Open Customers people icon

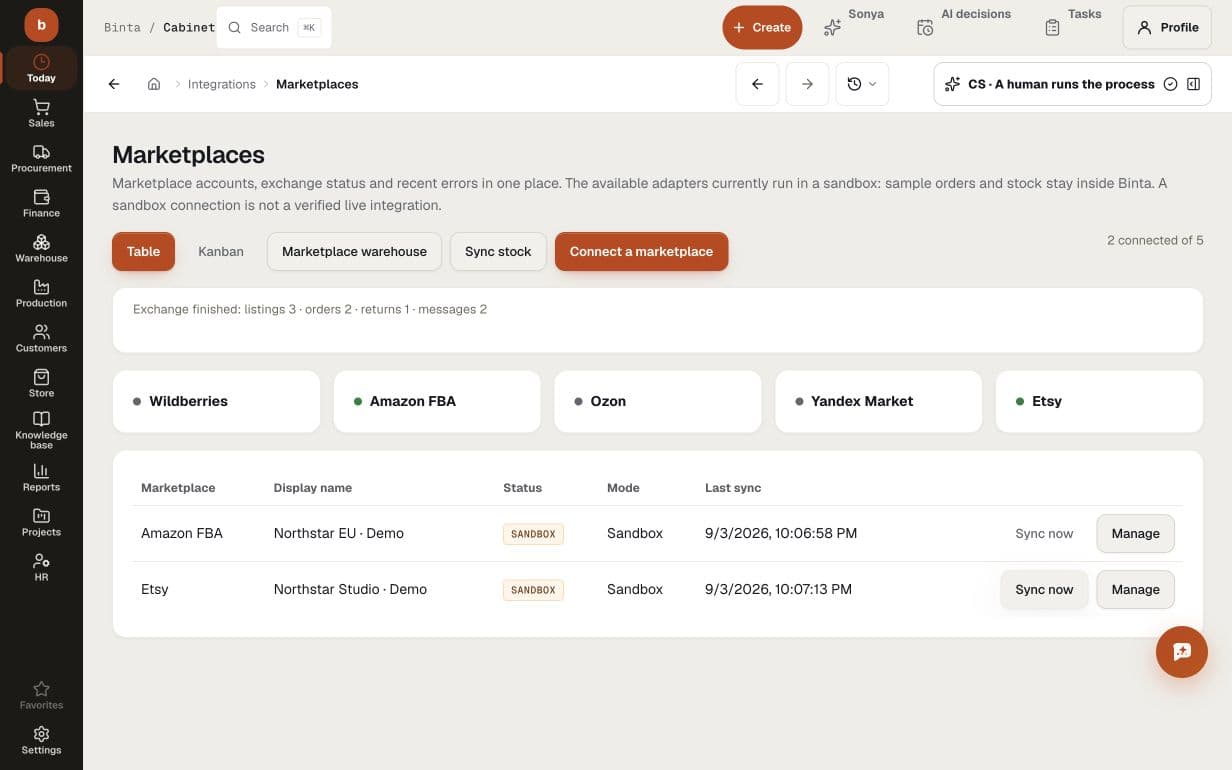coord(41,332)
